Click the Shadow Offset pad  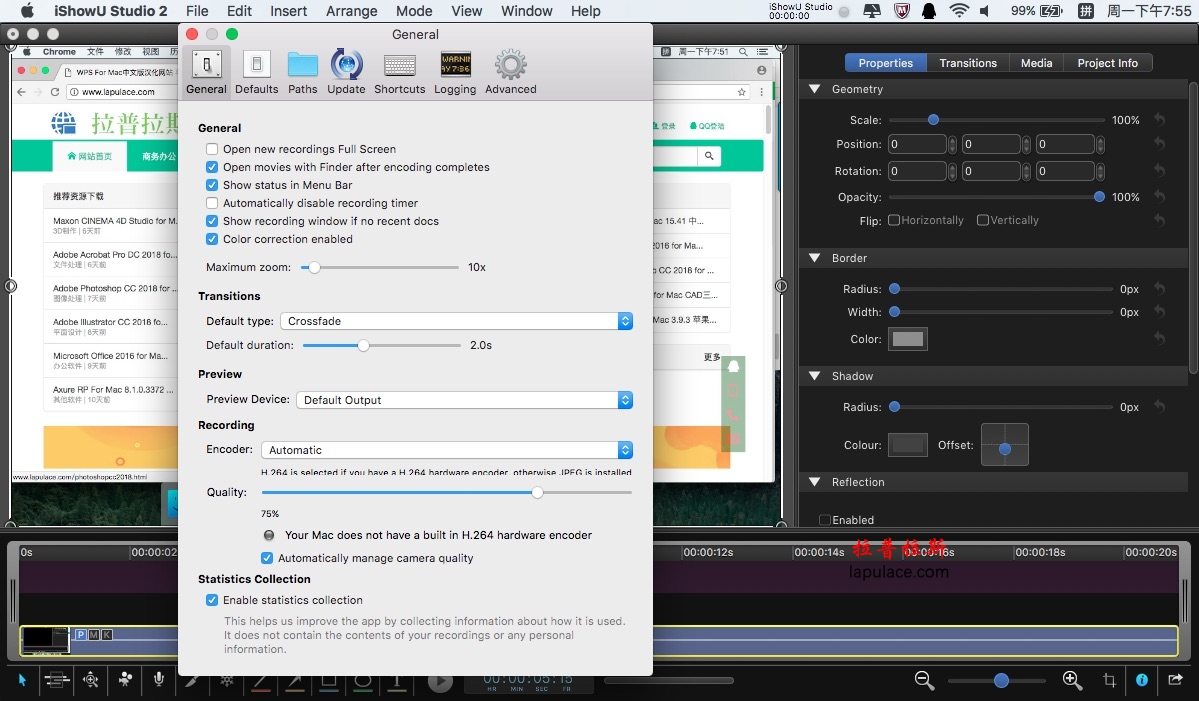tap(1005, 444)
